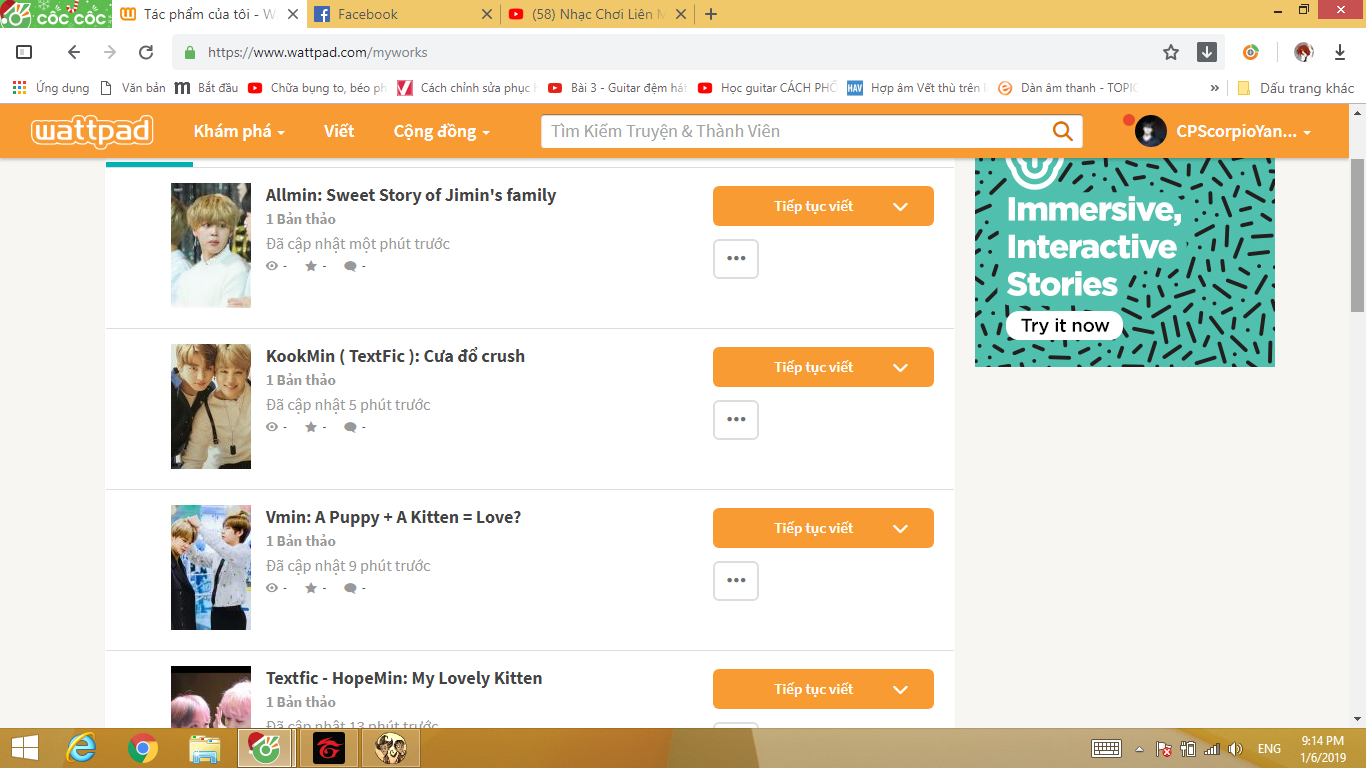This screenshot has width=1366, height=768.
Task: Click the Allmin story cover thumbnail
Action: pyautogui.click(x=211, y=245)
